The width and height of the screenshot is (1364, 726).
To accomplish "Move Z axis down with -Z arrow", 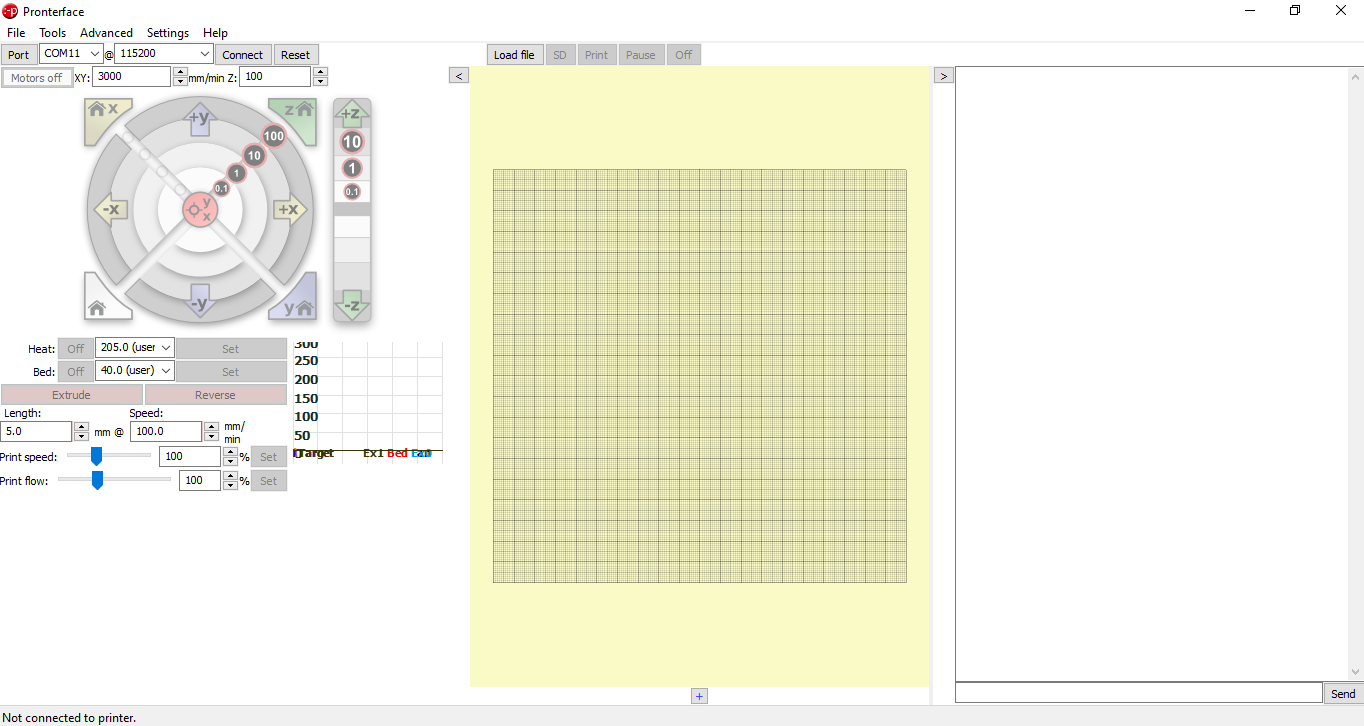I will [x=351, y=305].
